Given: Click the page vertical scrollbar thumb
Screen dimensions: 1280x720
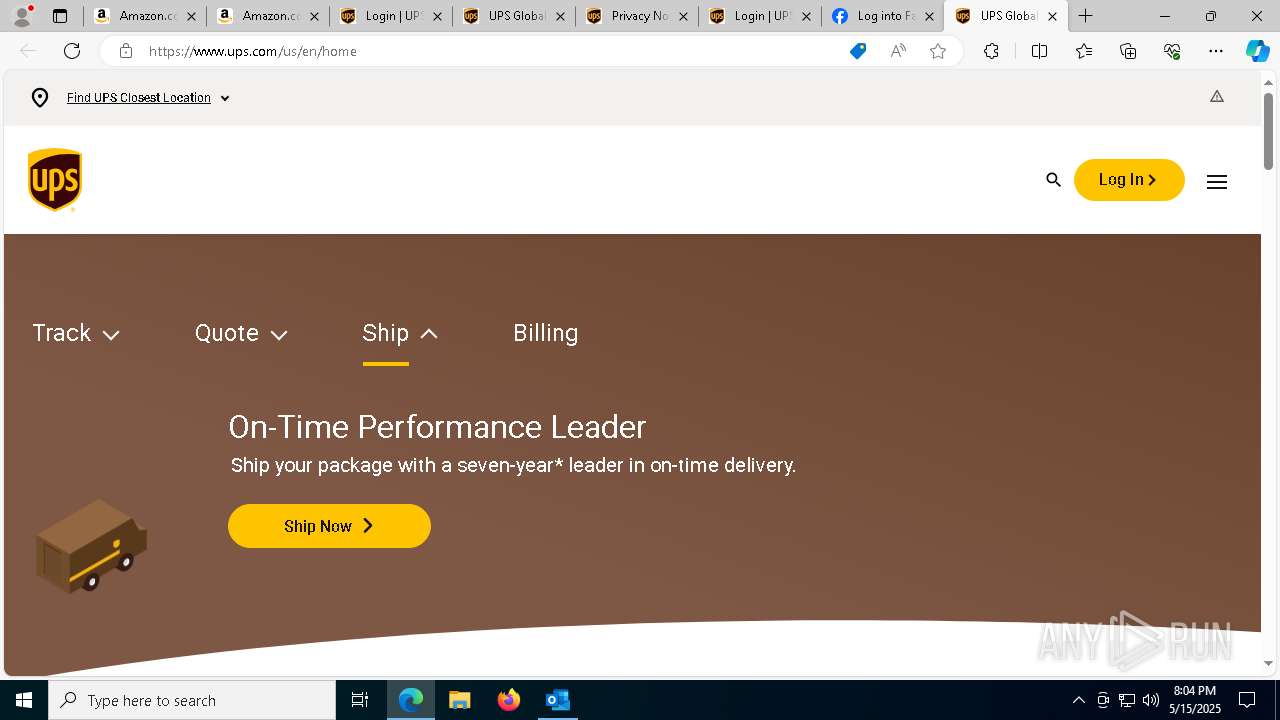Looking at the screenshot, I should 1269,131.
